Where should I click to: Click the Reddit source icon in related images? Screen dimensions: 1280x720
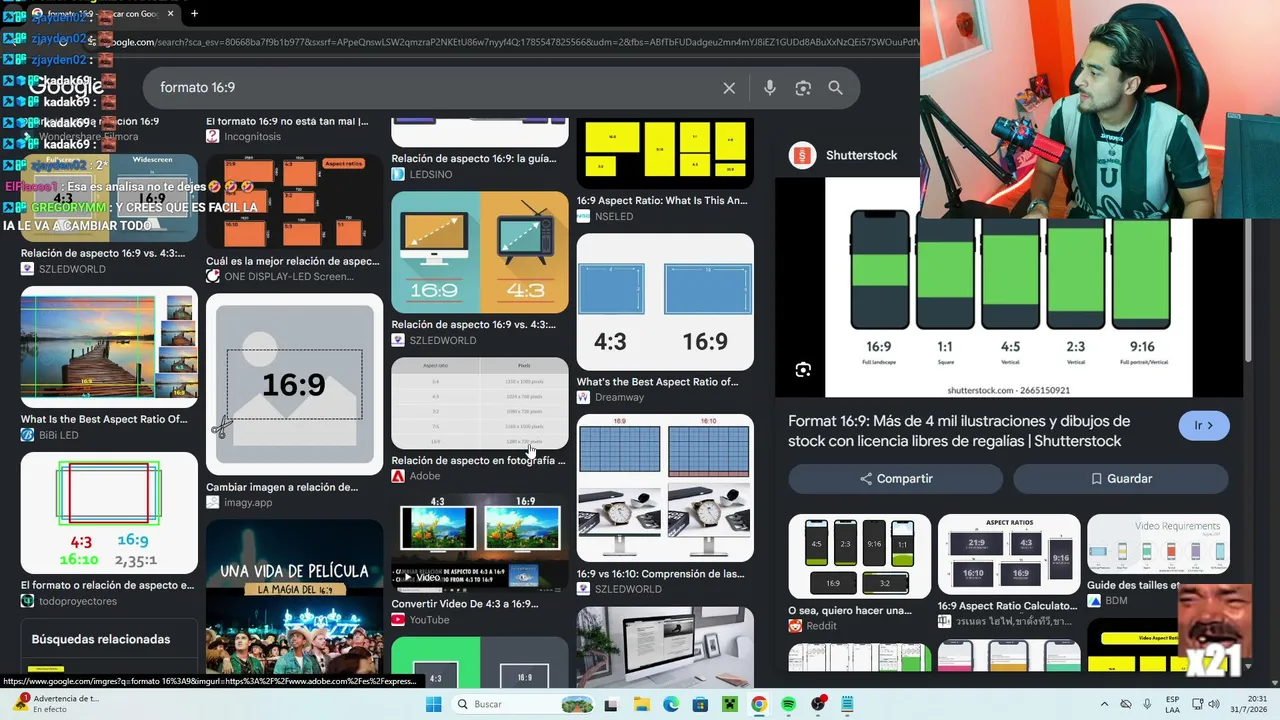coord(795,626)
